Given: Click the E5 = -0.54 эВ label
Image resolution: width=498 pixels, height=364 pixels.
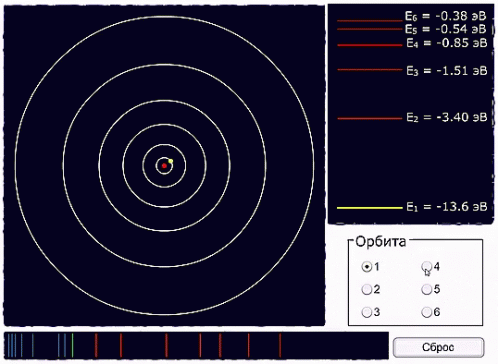Looking at the screenshot, I should pyautogui.click(x=446, y=29).
